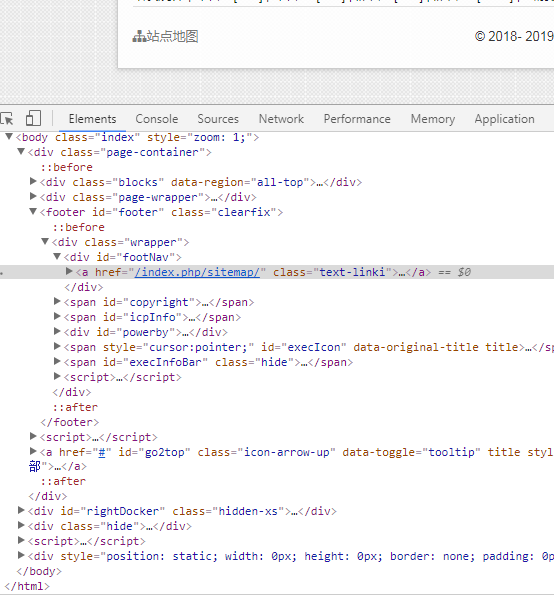Screen dimensions: 554x597
Task: Click the "hidden-xs" class value
Action: tap(248, 511)
